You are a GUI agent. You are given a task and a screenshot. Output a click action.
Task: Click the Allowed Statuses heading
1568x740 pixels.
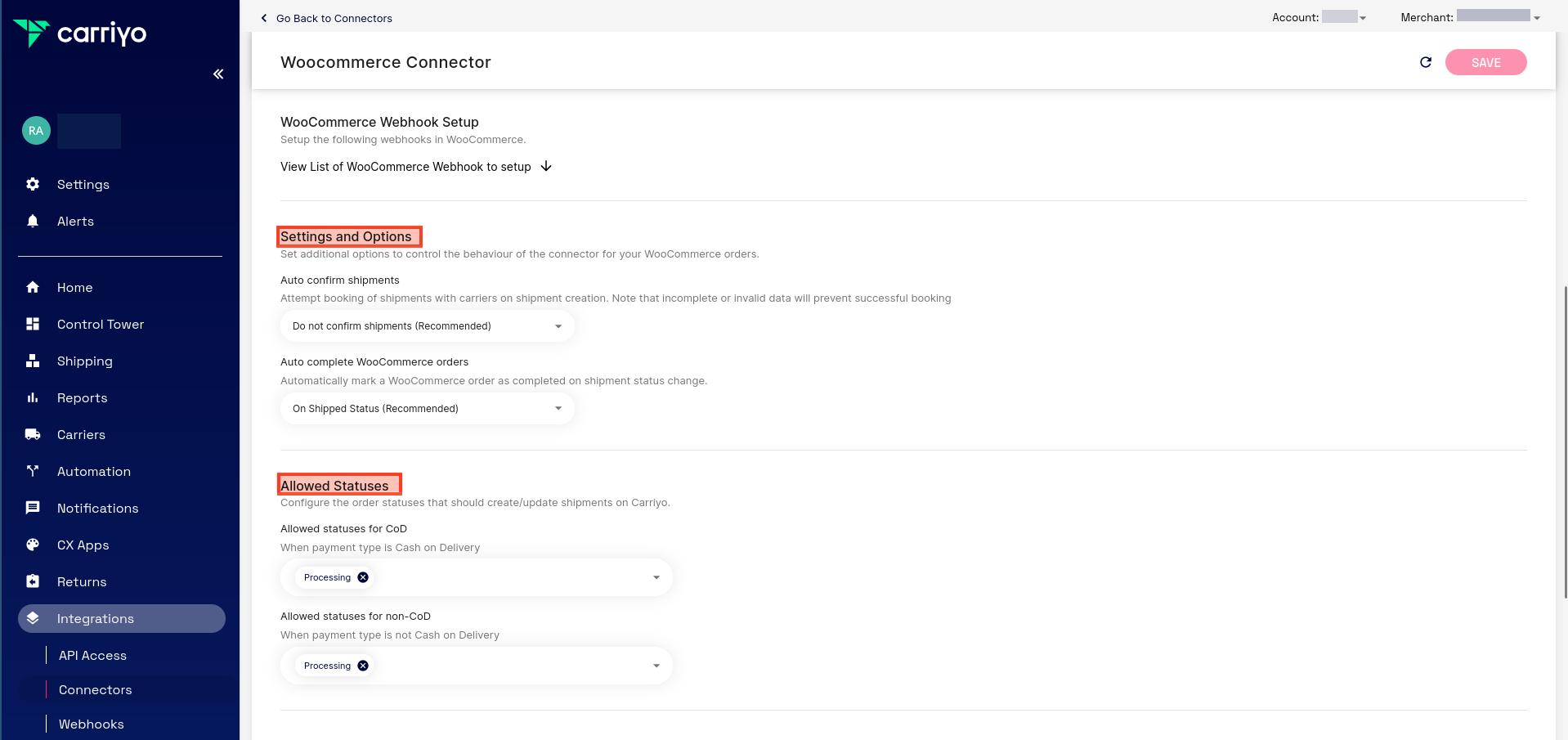(334, 486)
